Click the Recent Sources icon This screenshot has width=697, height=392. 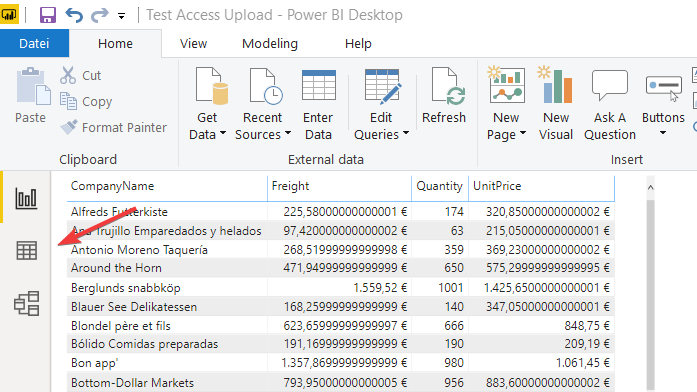coord(266,86)
